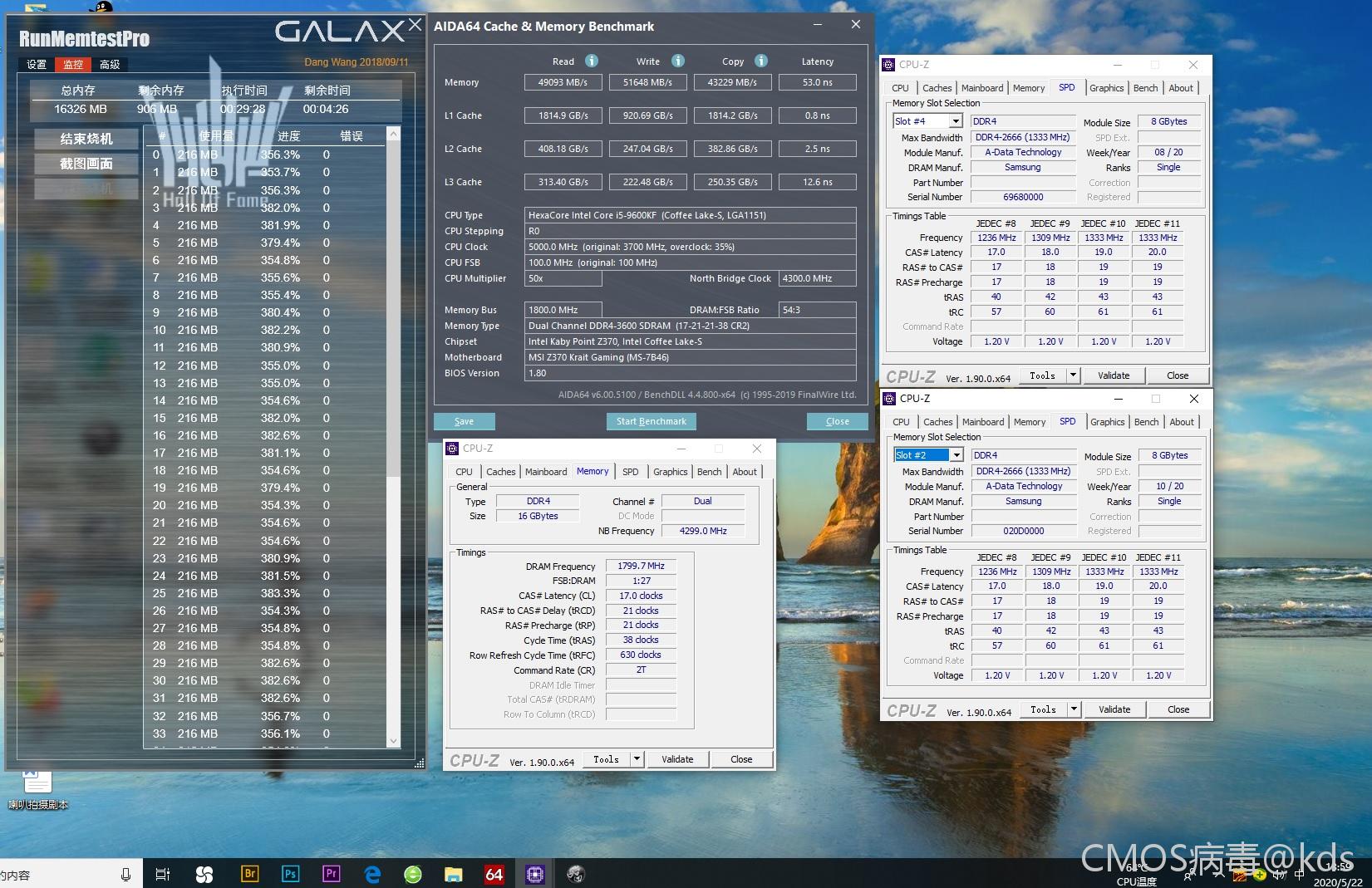Open Caches tab in CPU-Z Memory window
The height and width of the screenshot is (888, 1372).
tap(501, 472)
